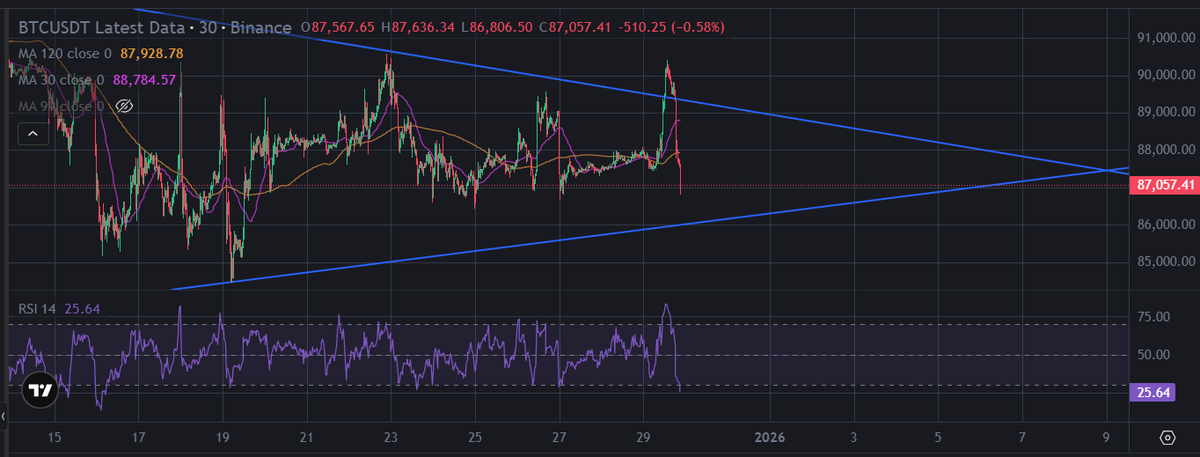Click the current price label 87,057.41
The width and height of the screenshot is (1200, 457).
(x=1163, y=185)
